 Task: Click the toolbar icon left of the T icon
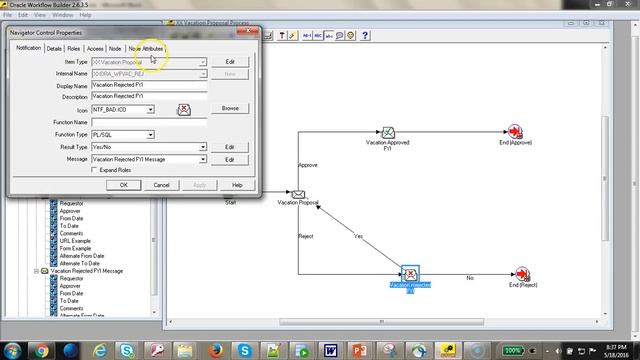tap(268, 36)
